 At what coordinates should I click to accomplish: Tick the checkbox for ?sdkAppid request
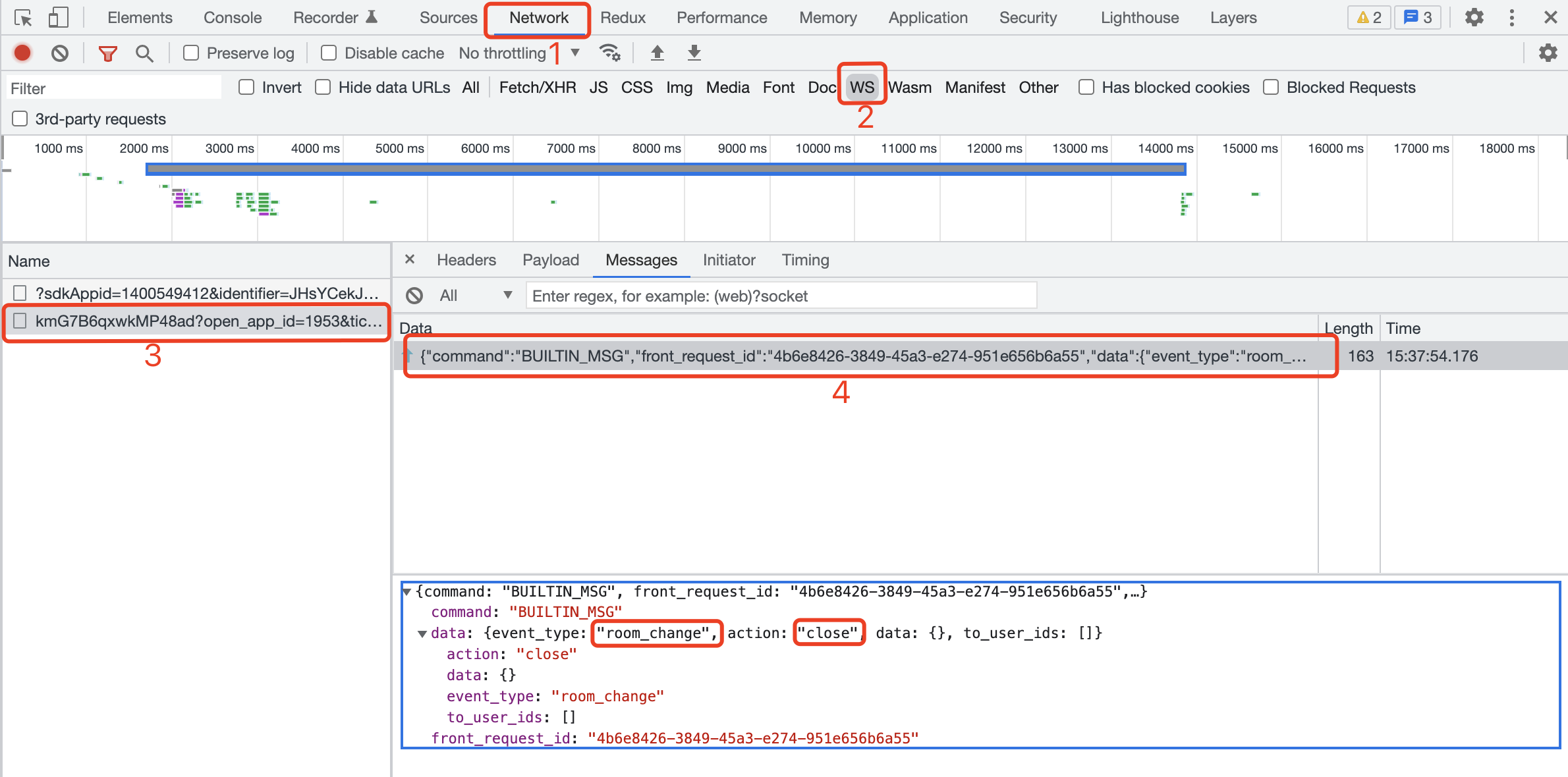(x=20, y=293)
